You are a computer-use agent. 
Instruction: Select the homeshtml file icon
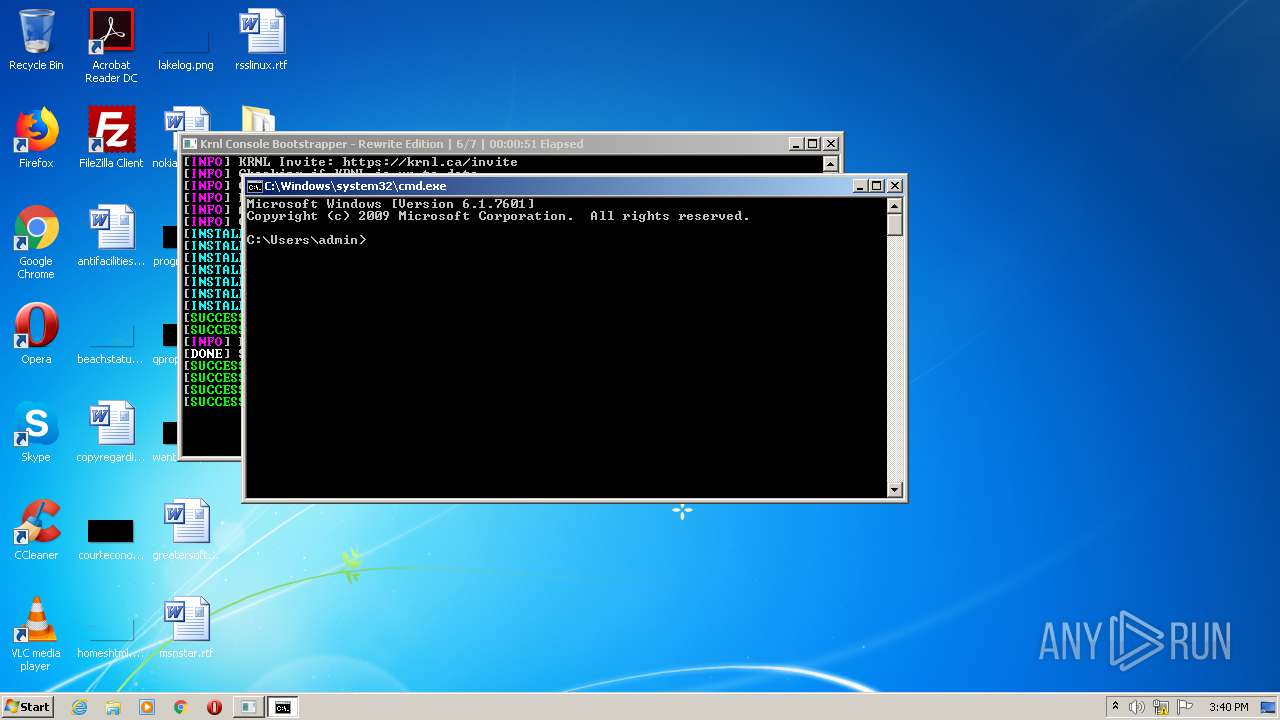click(111, 636)
